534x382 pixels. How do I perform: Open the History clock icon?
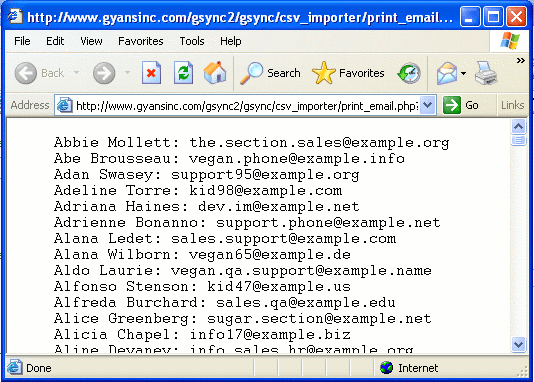[x=409, y=73]
